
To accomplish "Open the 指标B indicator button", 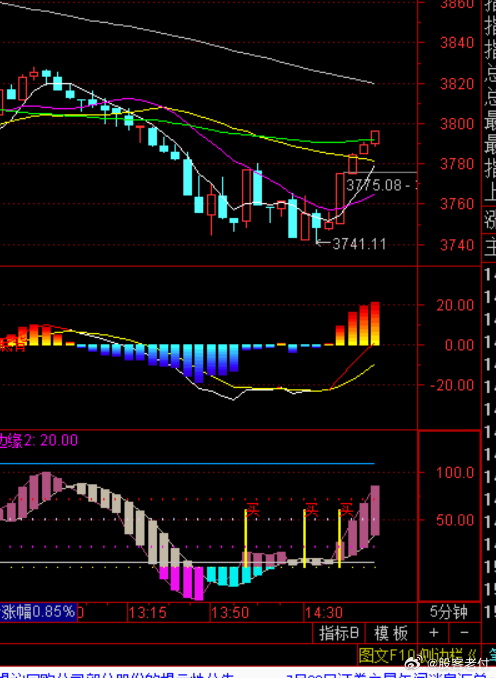I will coord(339,633).
